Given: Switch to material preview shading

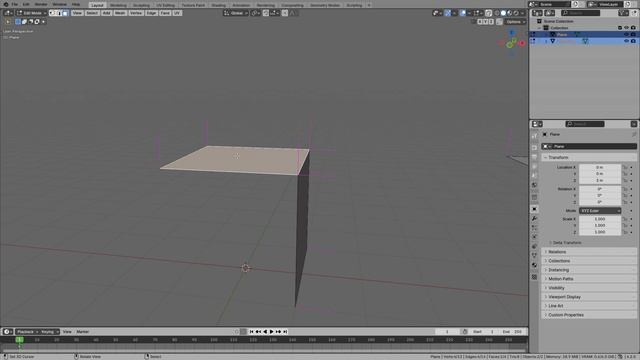Looking at the screenshot, I should (509, 13).
